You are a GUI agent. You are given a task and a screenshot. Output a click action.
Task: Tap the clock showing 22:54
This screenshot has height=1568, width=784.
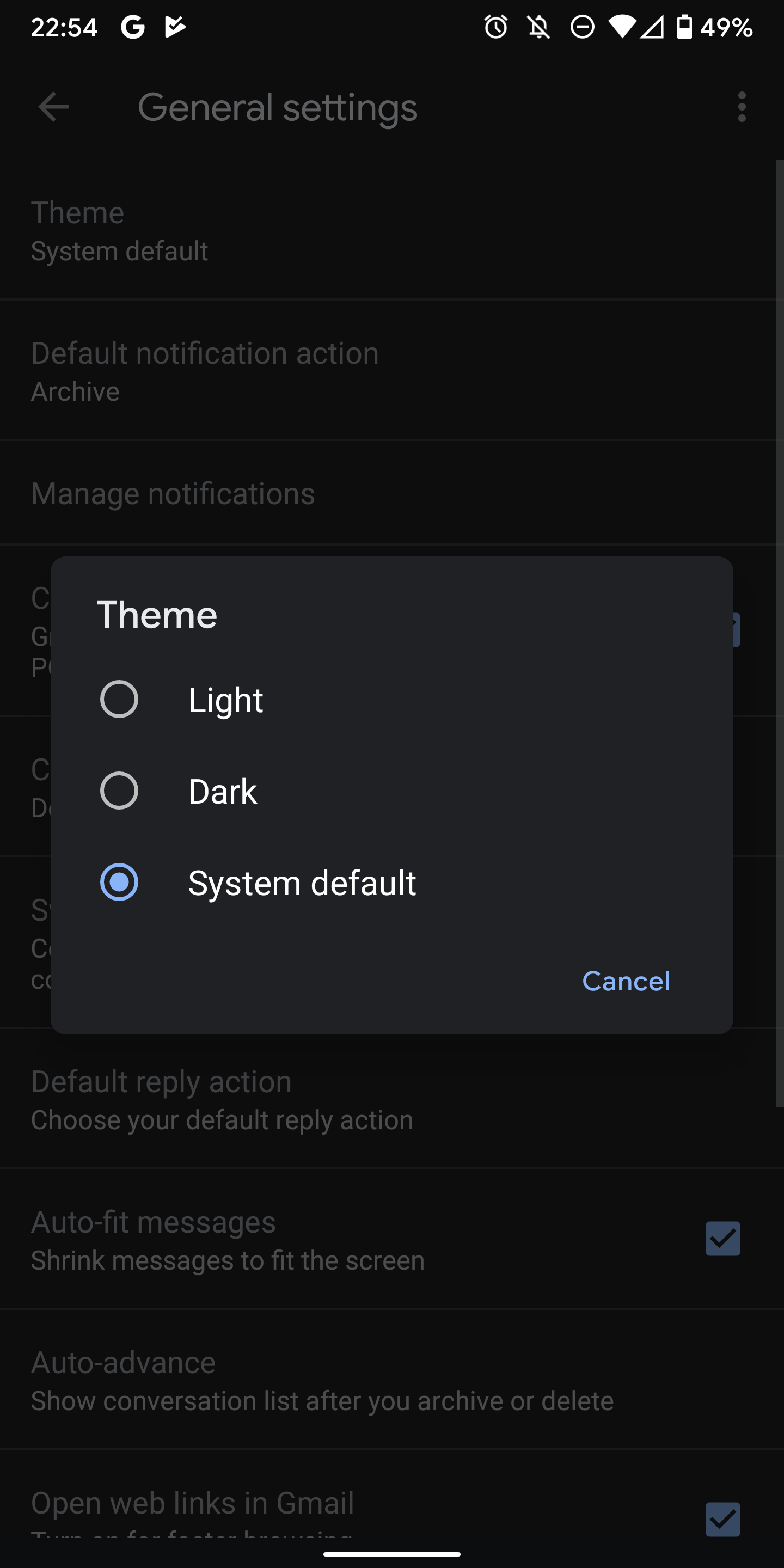(x=65, y=27)
